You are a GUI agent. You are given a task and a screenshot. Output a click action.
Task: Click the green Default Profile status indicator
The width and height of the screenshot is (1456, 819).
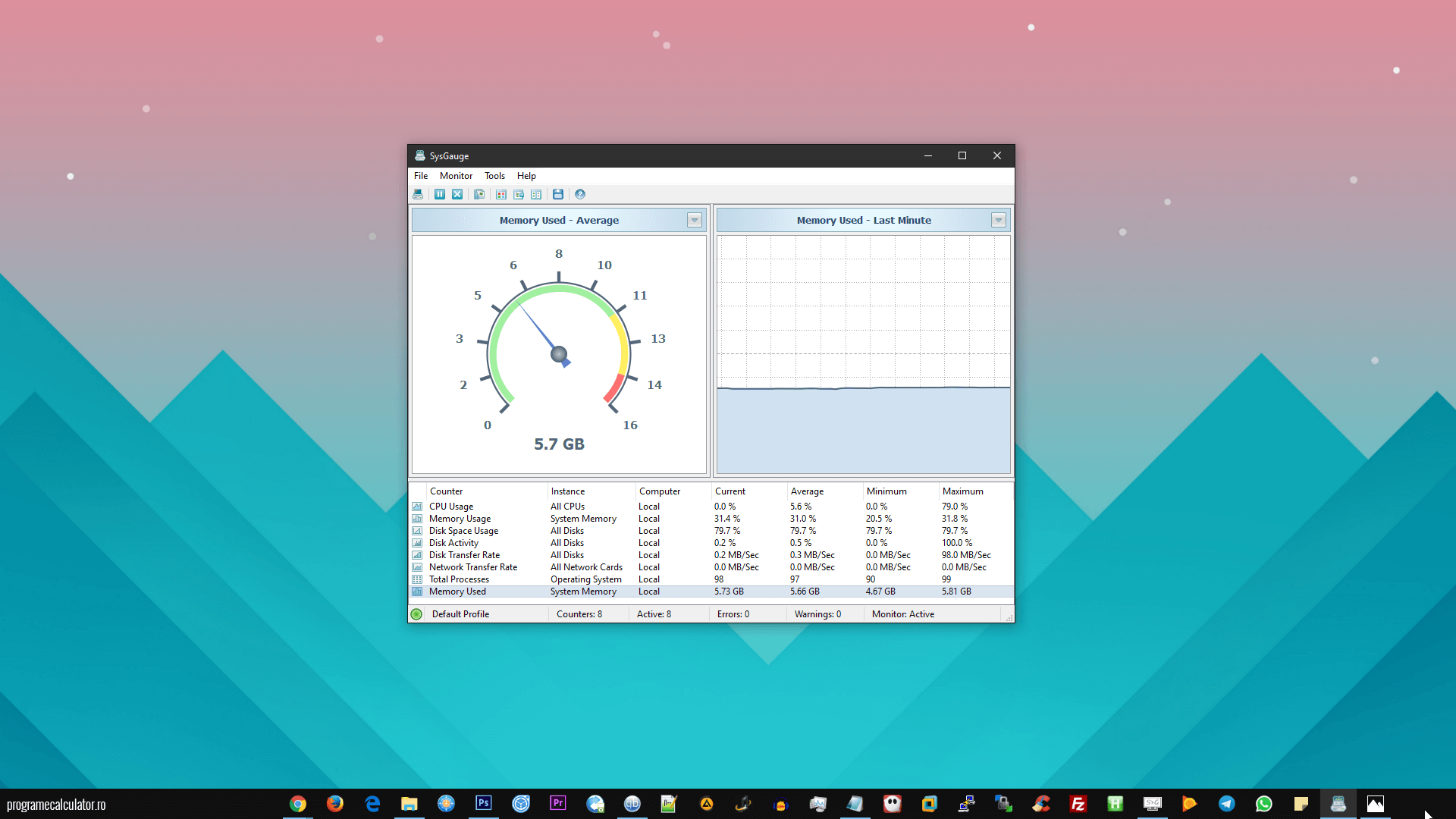click(x=416, y=614)
